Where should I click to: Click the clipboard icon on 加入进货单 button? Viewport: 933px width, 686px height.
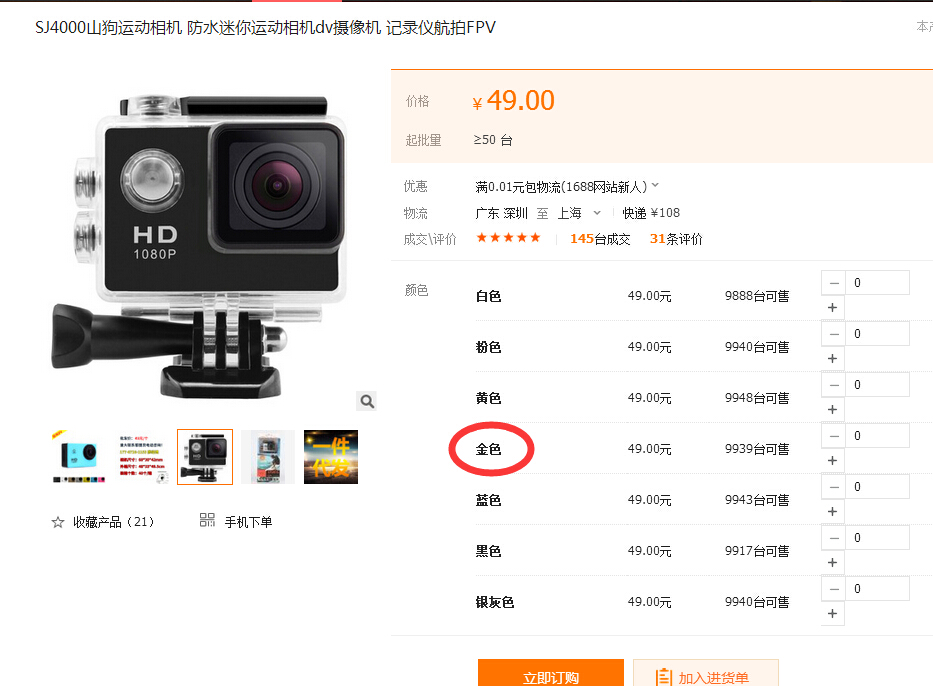(663, 677)
